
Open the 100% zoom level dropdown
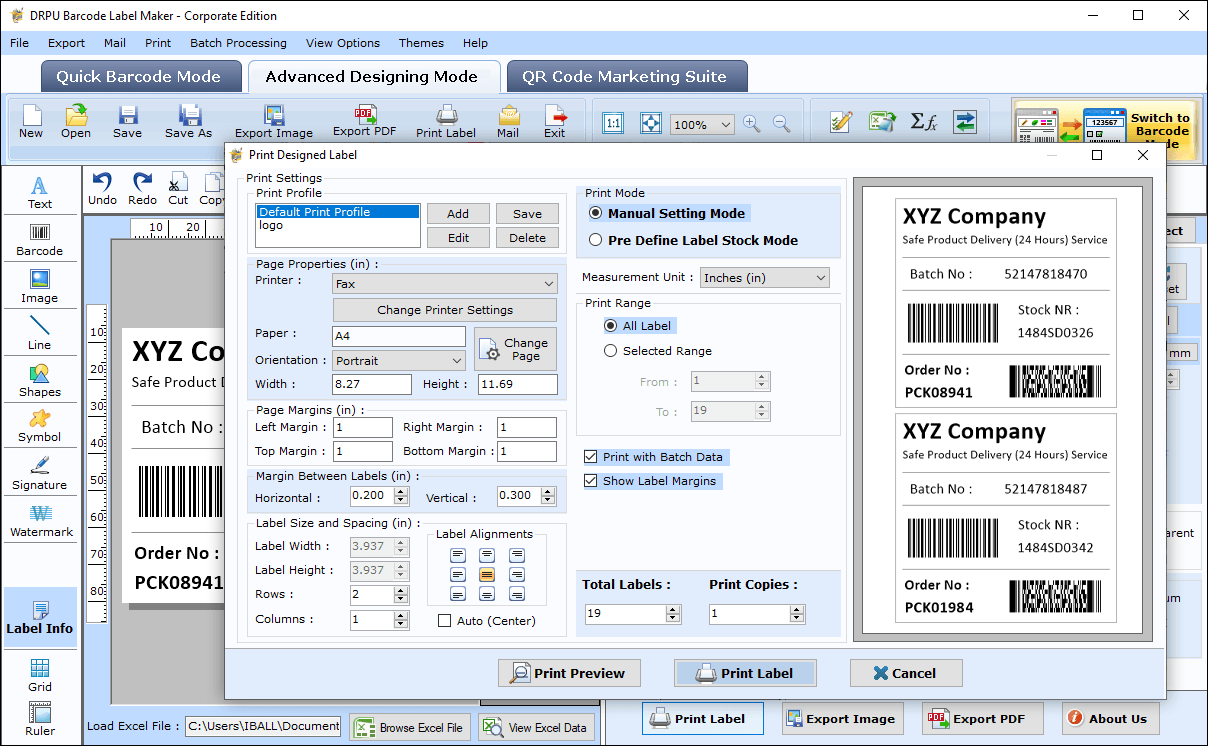point(702,125)
